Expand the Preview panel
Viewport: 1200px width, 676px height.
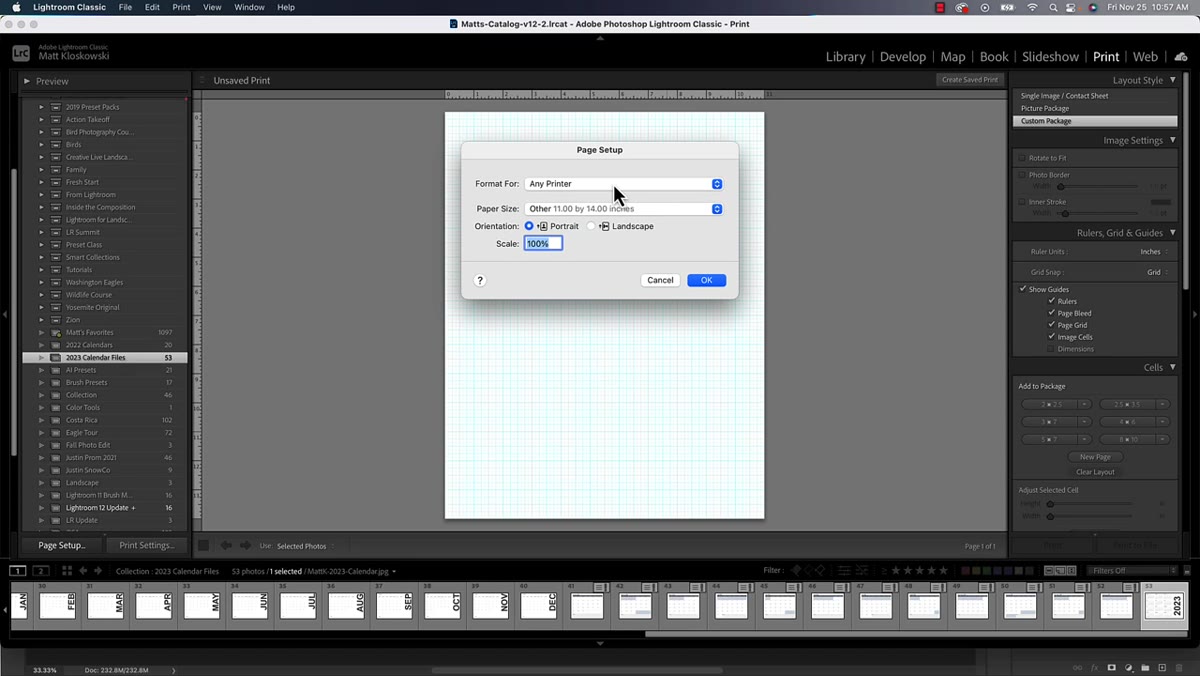(27, 81)
